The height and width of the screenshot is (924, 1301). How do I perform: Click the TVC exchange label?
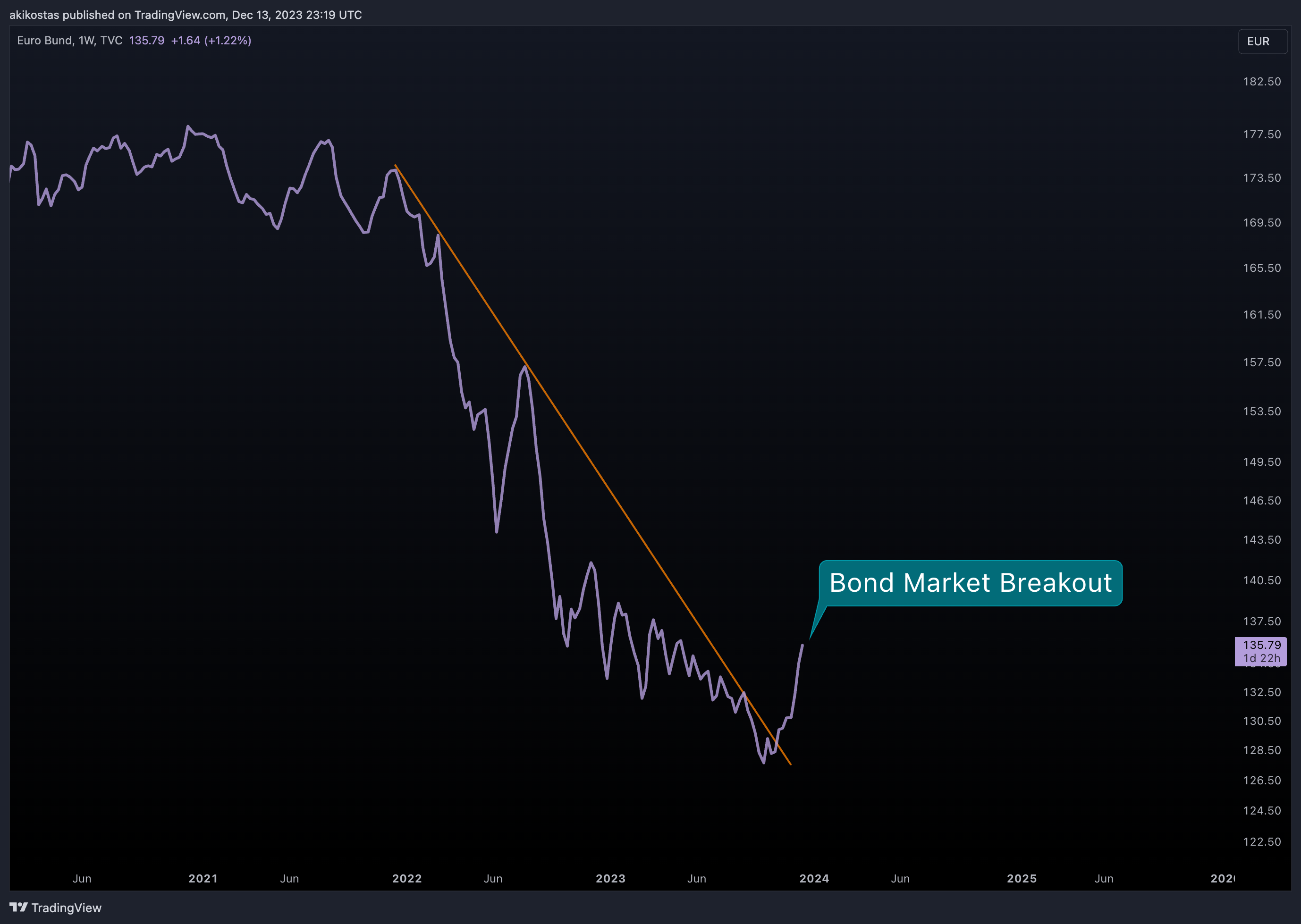[x=111, y=41]
